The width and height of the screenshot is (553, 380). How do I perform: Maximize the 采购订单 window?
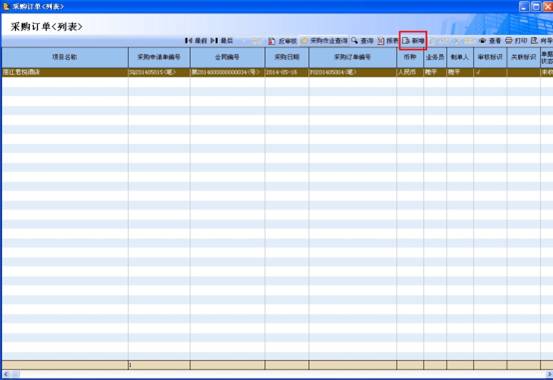(x=536, y=6)
